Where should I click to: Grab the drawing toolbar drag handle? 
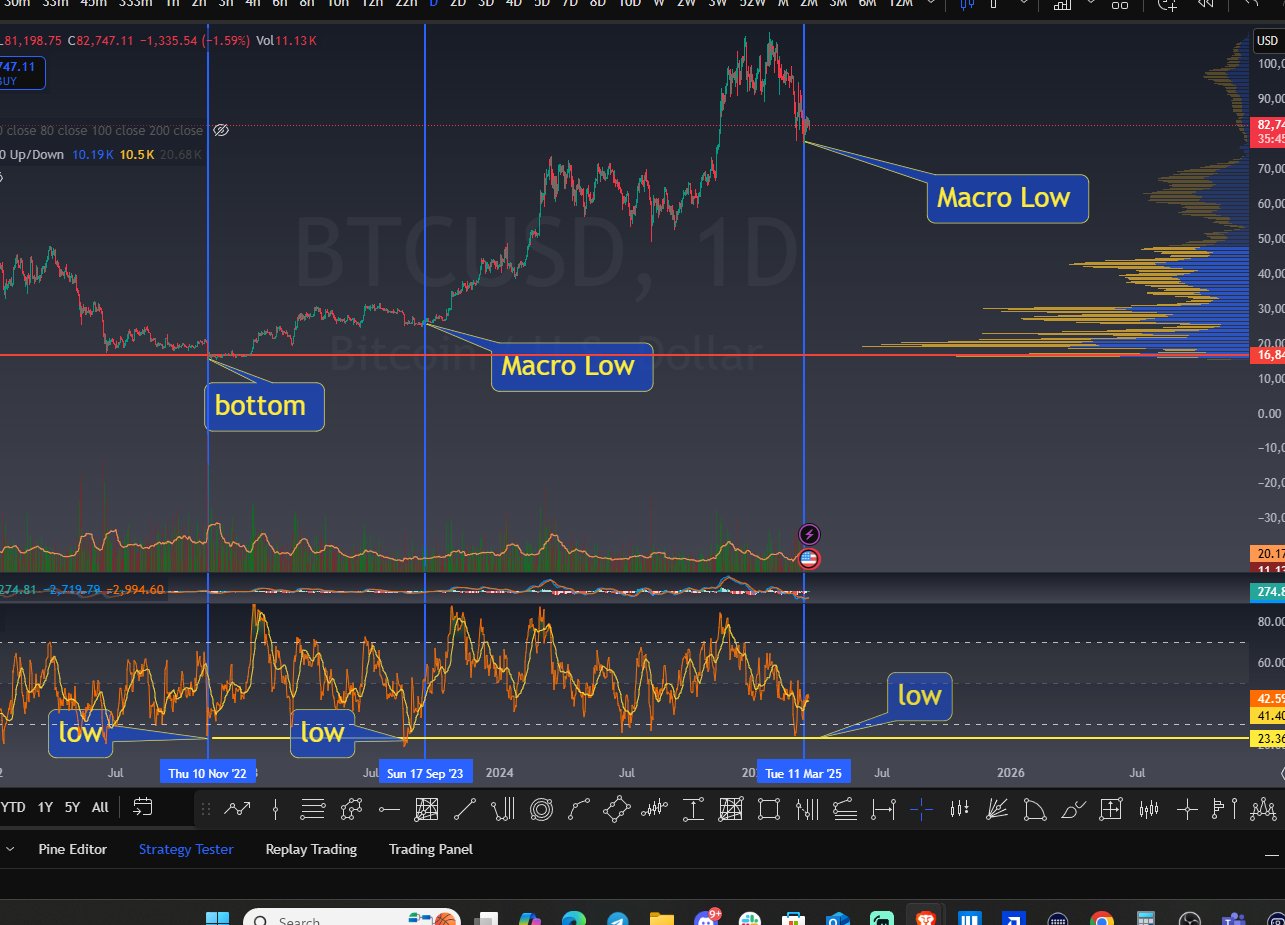[x=206, y=809]
